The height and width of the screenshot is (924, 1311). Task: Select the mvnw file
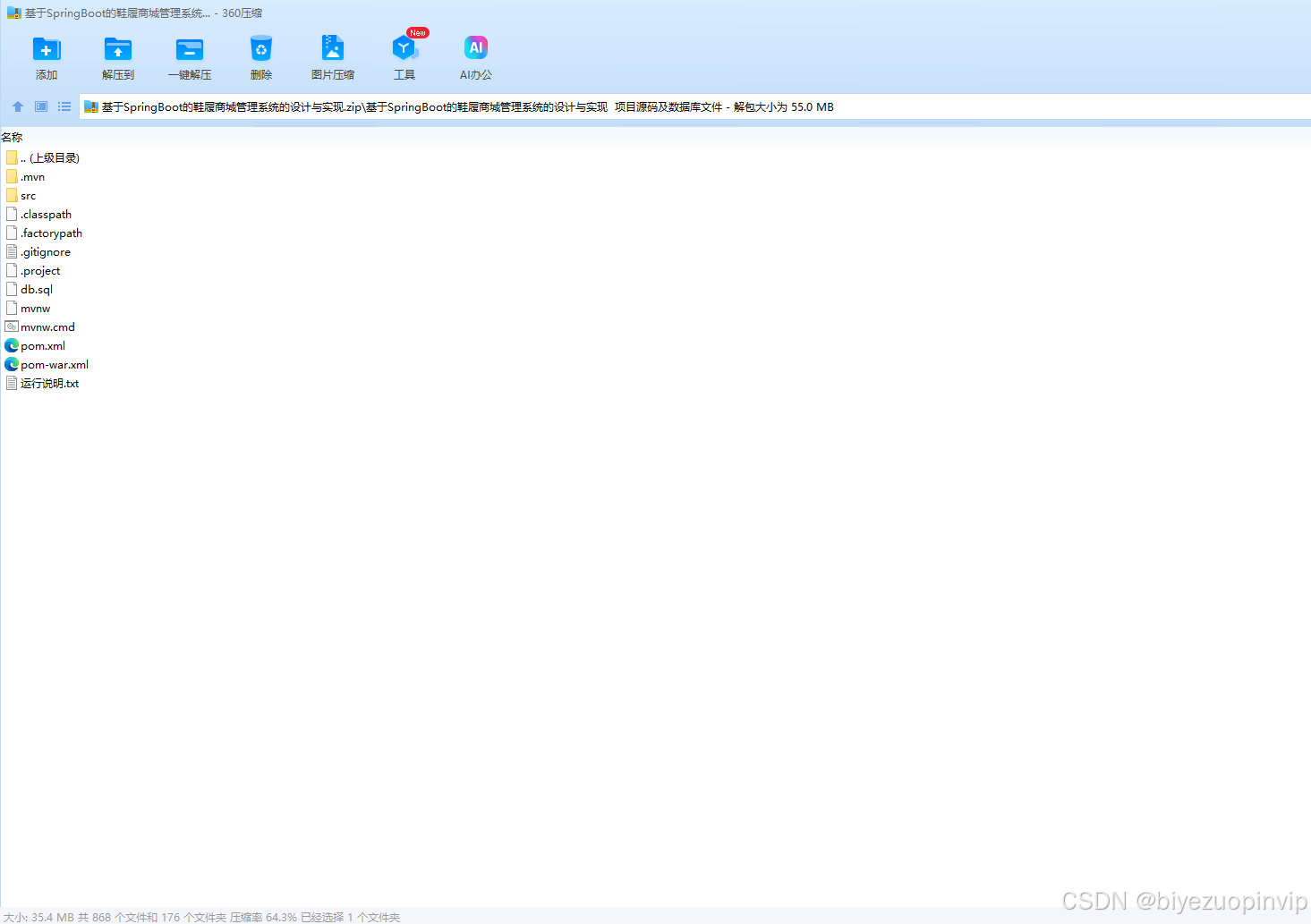28,309
